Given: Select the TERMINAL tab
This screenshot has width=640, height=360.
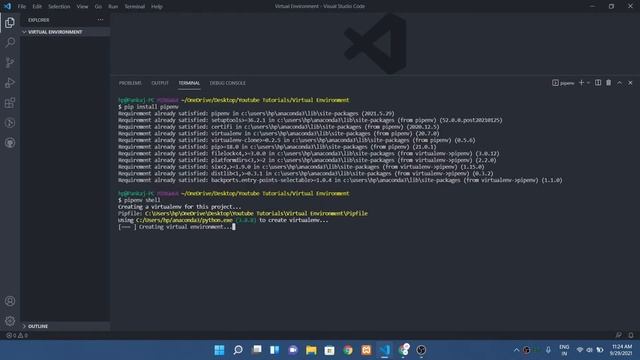Looking at the screenshot, I should click(x=189, y=83).
